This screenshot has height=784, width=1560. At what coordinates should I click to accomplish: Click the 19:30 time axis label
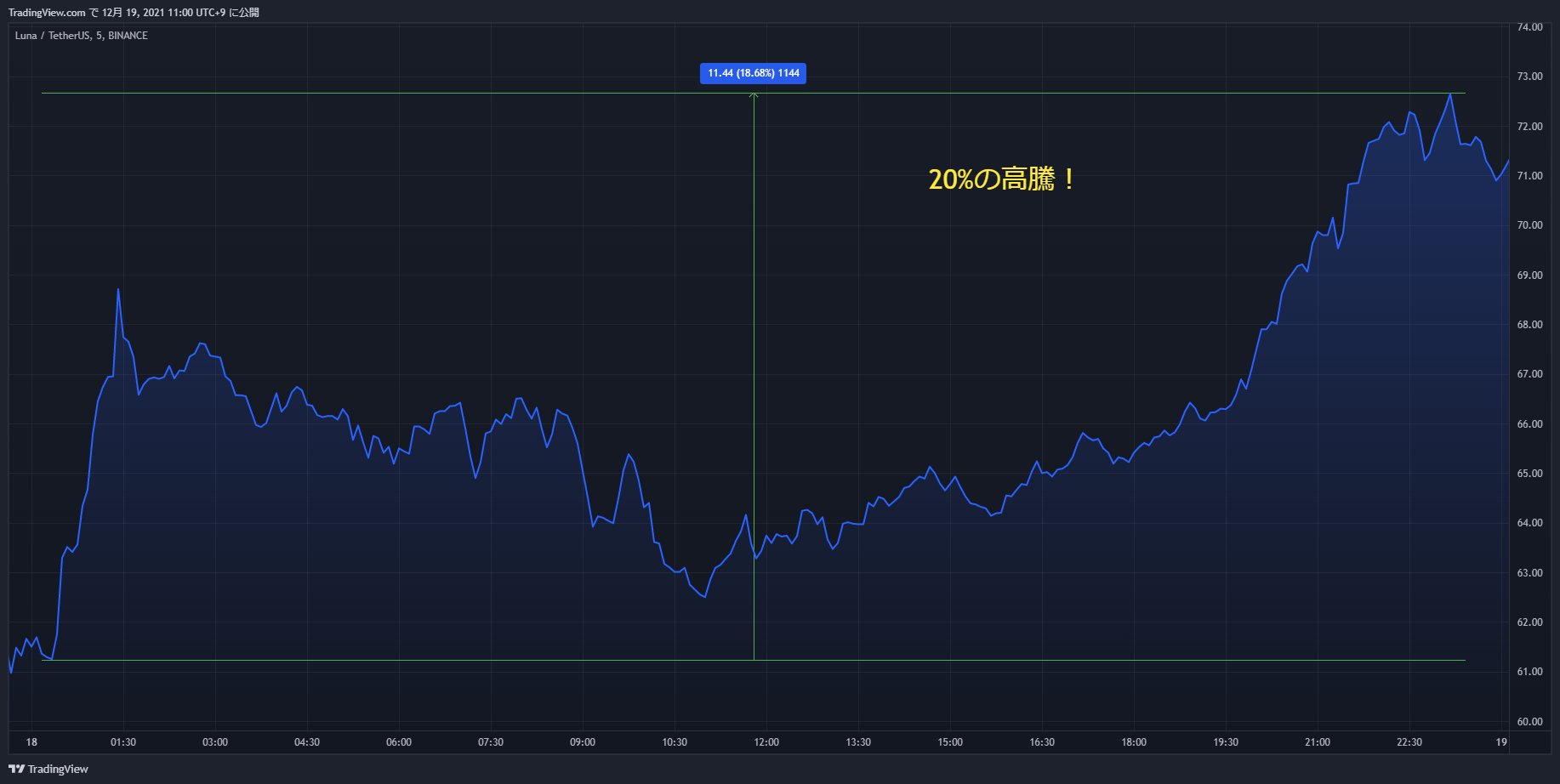coord(1226,742)
